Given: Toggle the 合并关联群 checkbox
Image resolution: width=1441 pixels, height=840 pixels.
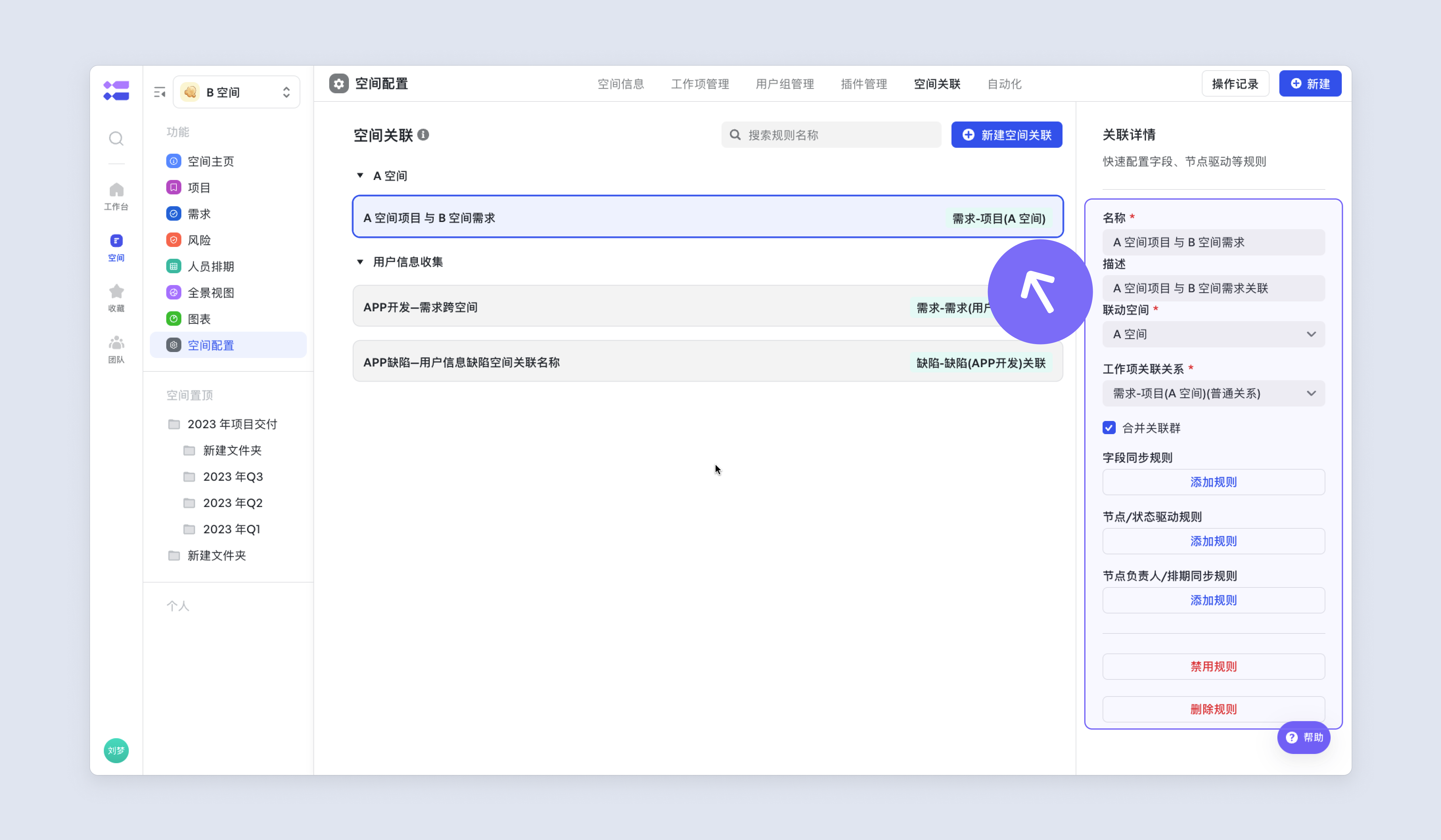Looking at the screenshot, I should click(1109, 428).
